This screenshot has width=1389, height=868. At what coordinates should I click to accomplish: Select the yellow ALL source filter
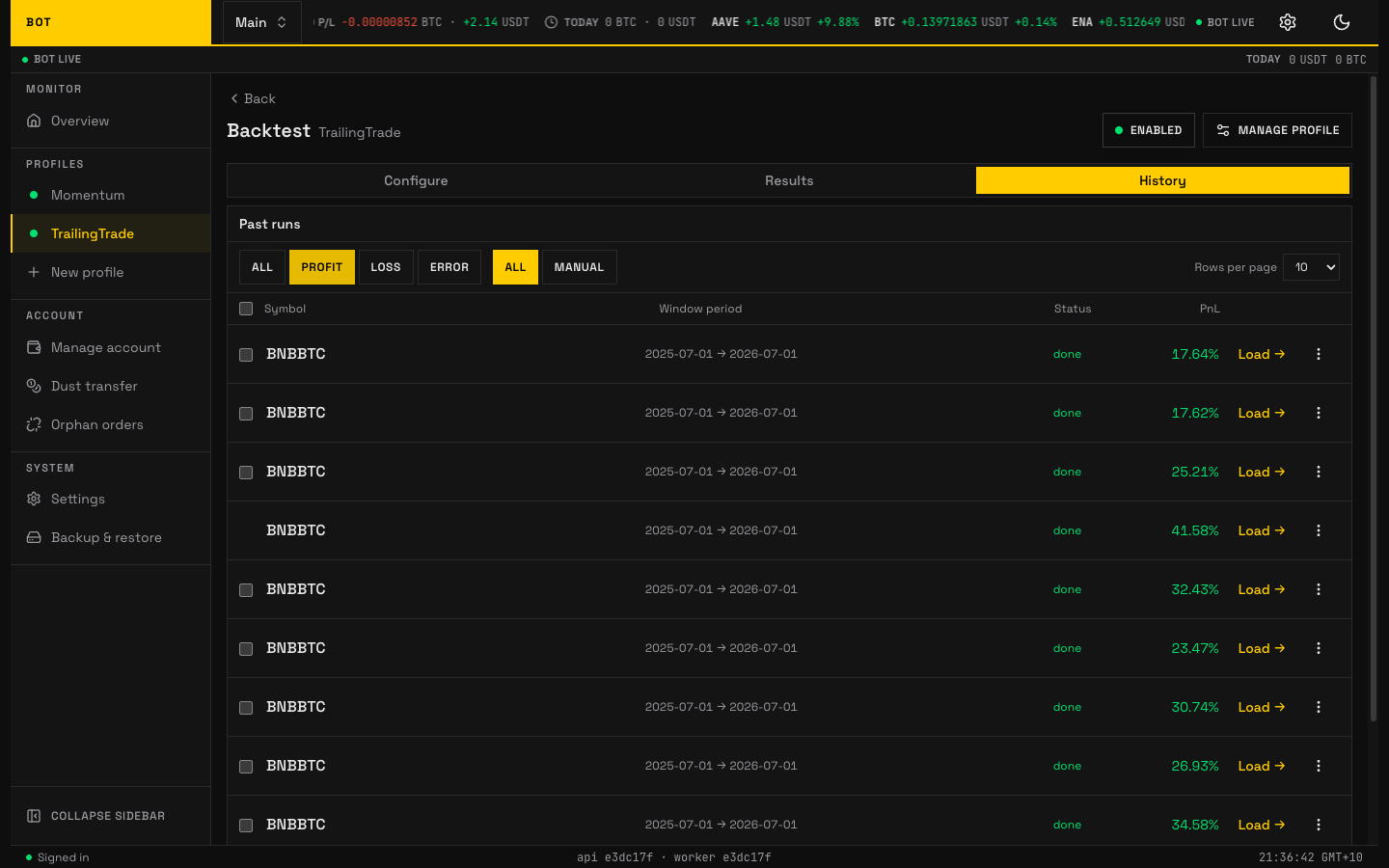coord(515,267)
